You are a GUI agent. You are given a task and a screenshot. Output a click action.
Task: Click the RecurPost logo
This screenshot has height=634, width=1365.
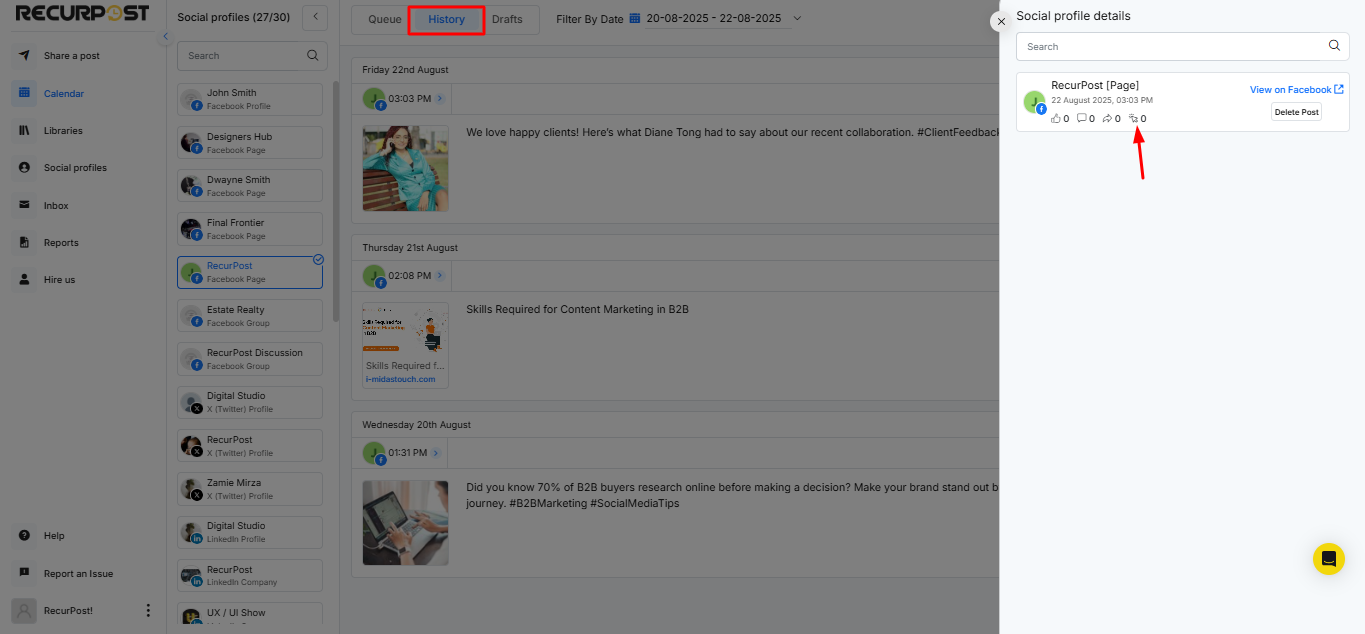[x=82, y=13]
